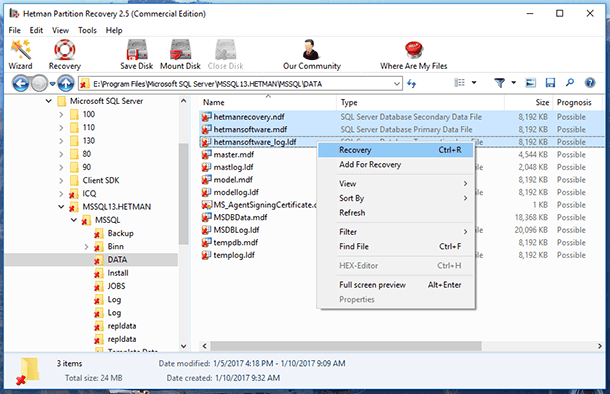Collapse the MSSQL13.HETMAN node
Viewport: 610px width, 394px height.
(x=61, y=207)
